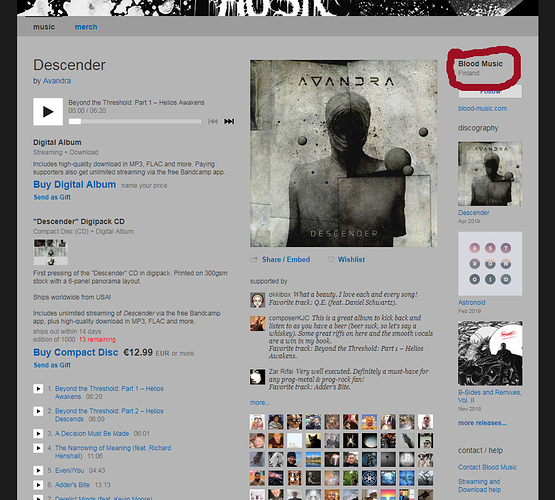Open The Narrowing of Meaning track link

(x=113, y=452)
